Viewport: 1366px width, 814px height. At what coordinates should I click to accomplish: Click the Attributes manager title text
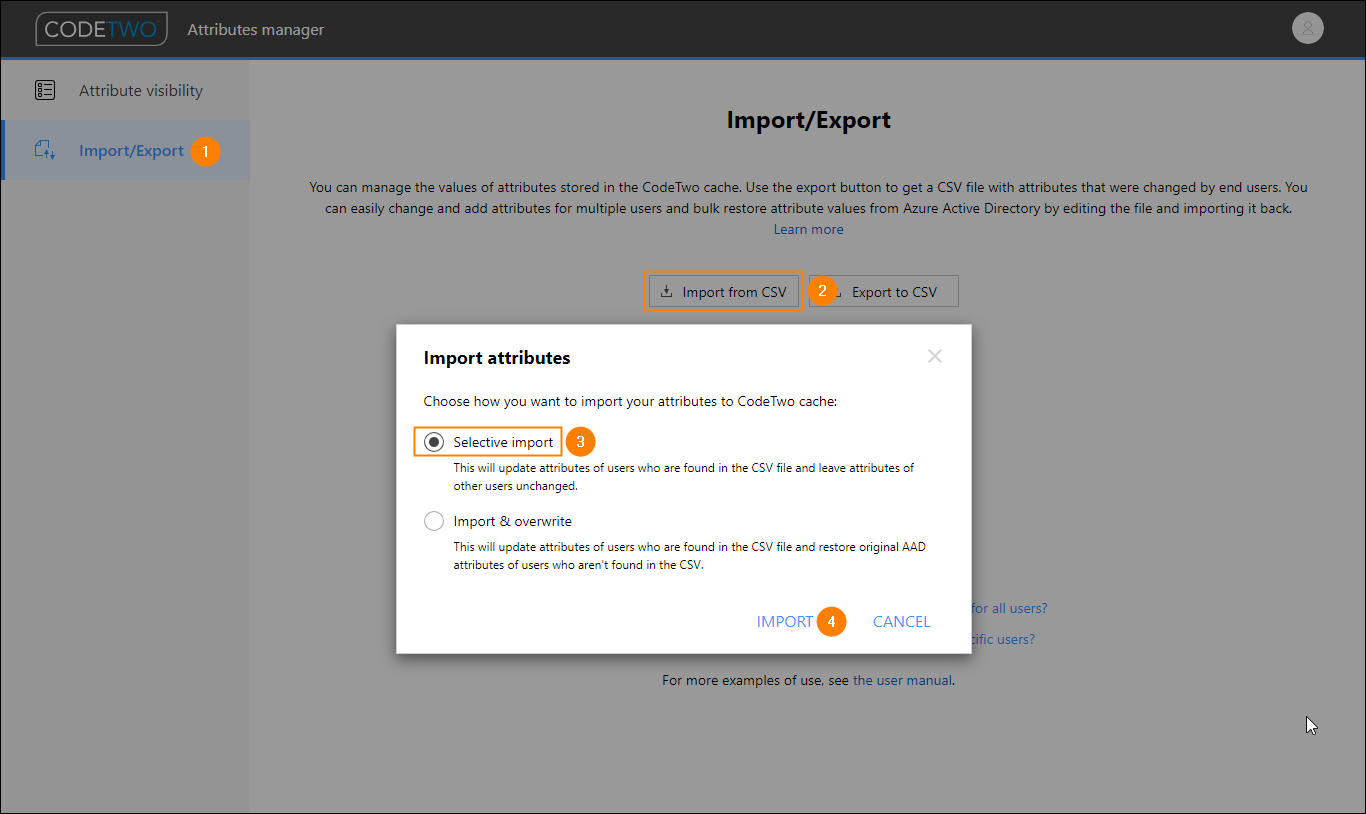coord(256,29)
